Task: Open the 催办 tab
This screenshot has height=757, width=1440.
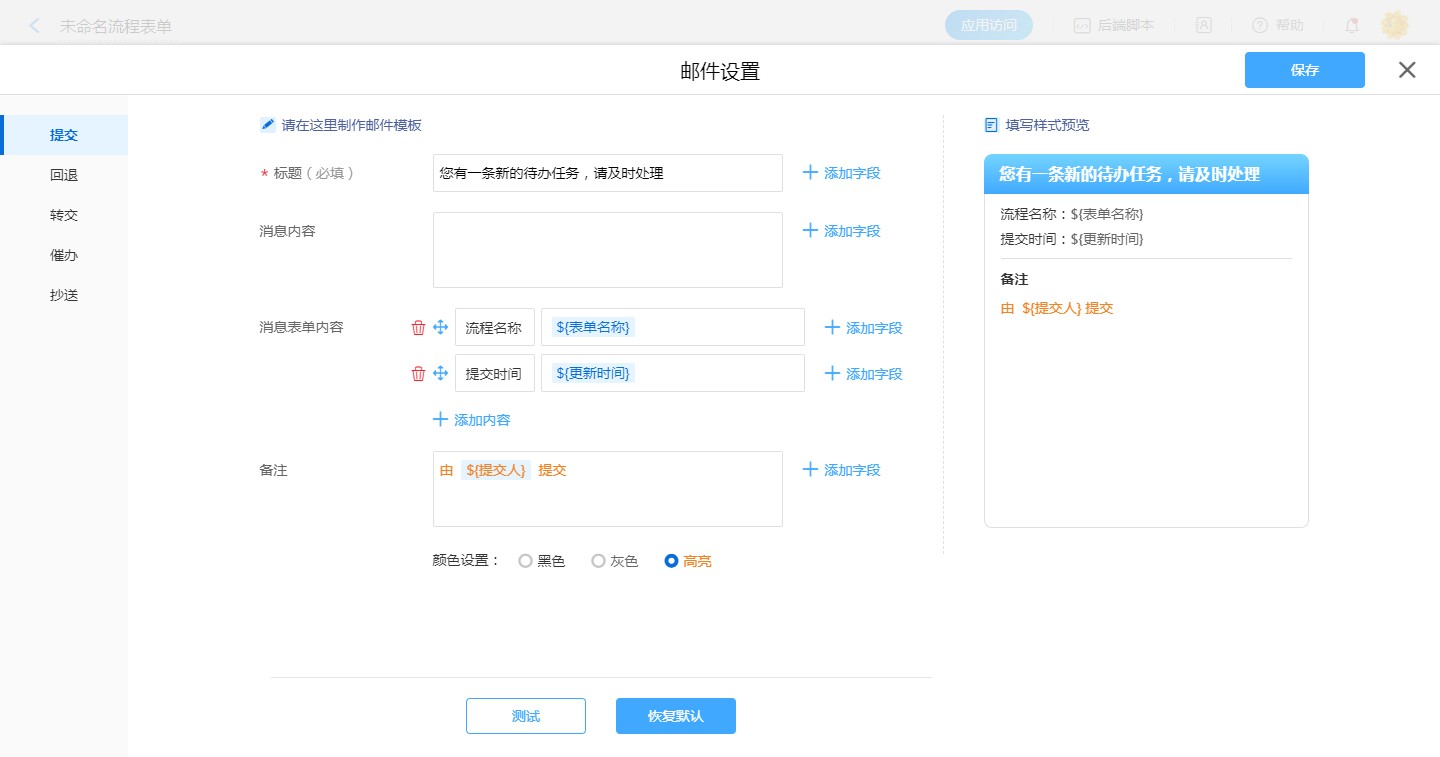Action: coord(64,255)
